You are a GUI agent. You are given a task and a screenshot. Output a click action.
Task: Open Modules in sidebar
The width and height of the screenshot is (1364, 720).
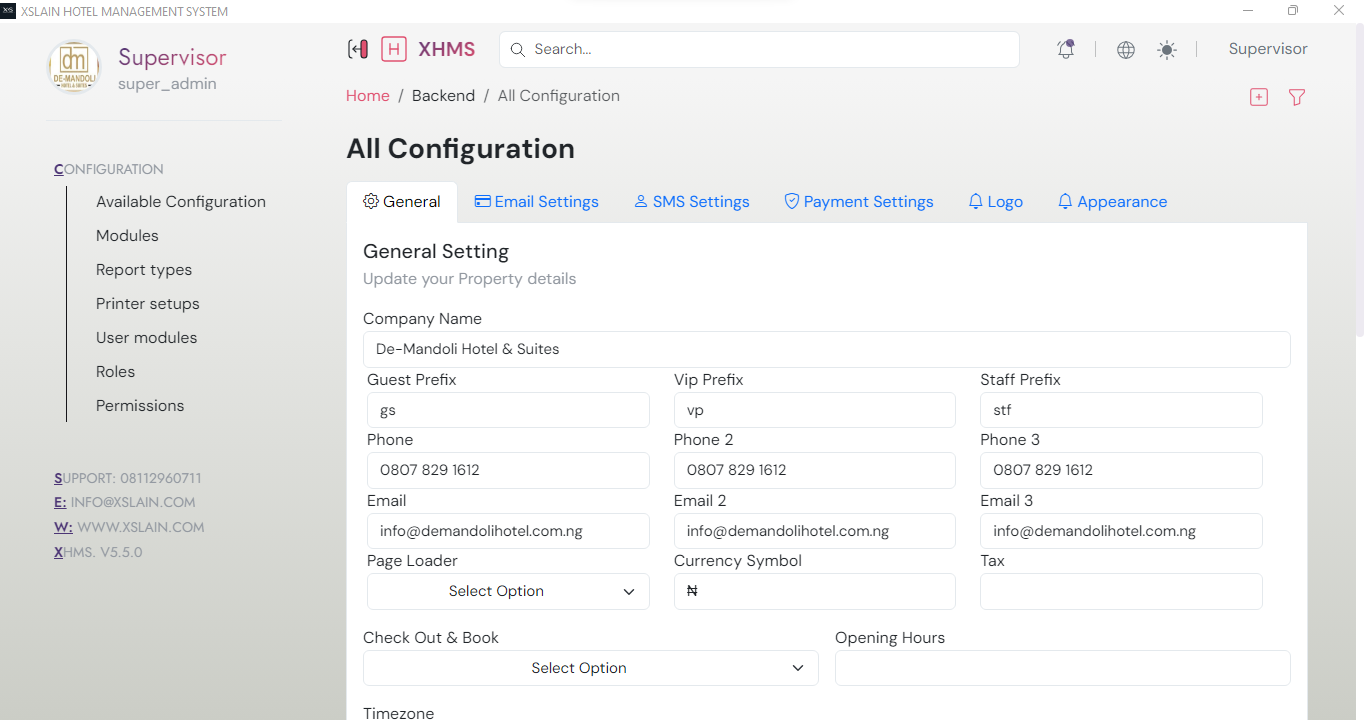(x=127, y=236)
